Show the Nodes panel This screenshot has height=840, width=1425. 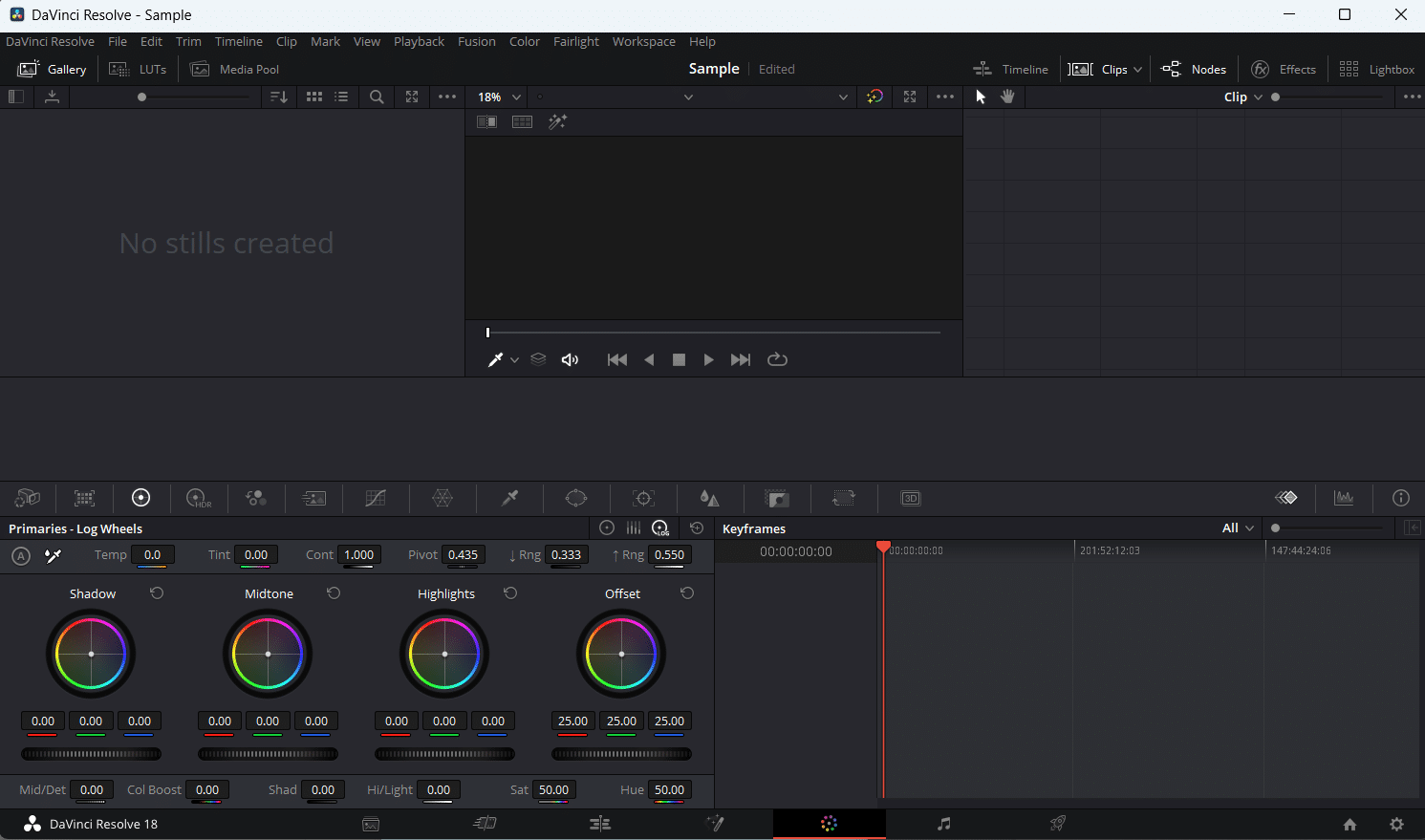[1194, 69]
